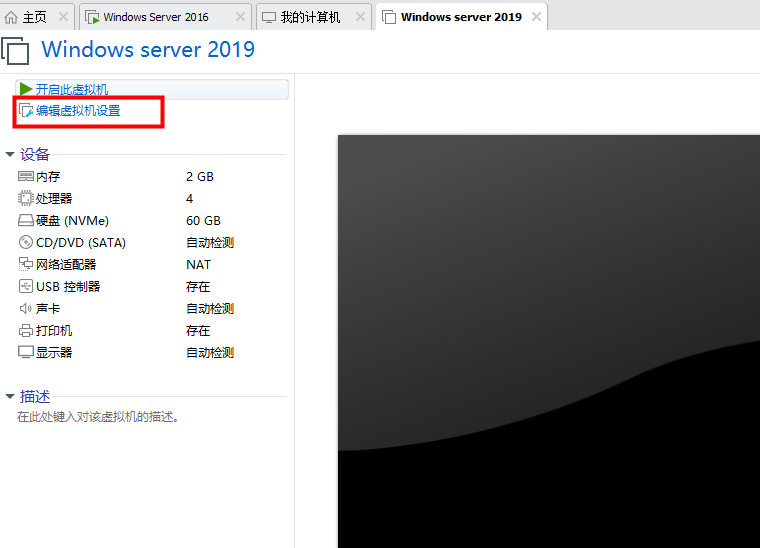Collapse the 设备 section

[x=10, y=155]
